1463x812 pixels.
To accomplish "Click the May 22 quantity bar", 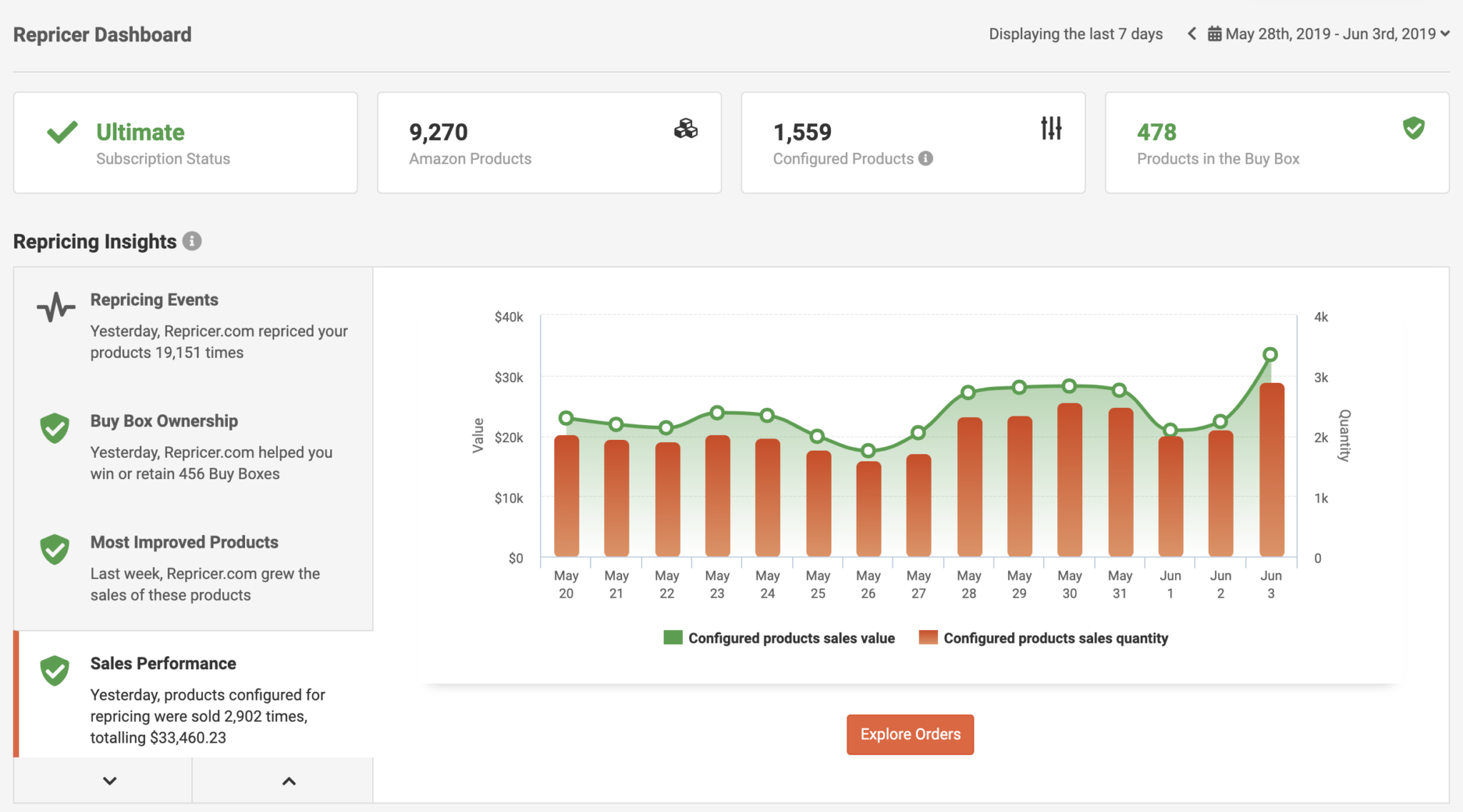I will [668, 499].
